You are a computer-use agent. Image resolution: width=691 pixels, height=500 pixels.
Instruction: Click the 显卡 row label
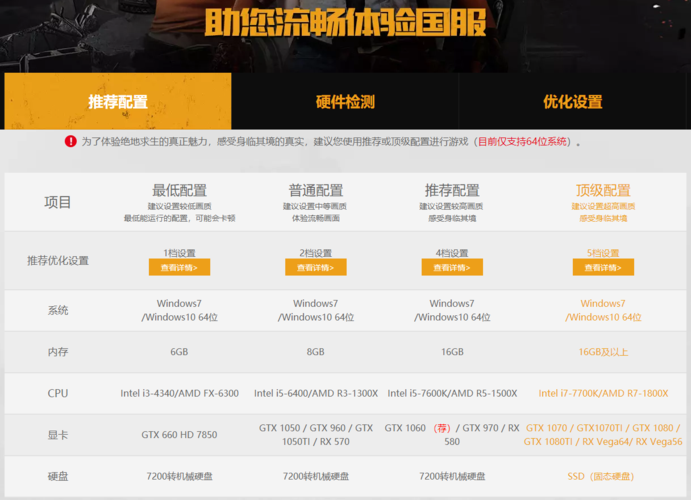[58, 435]
